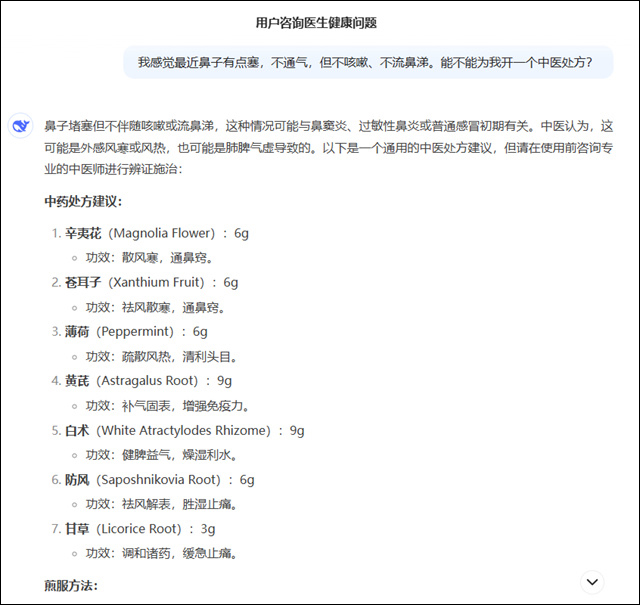This screenshot has width=640, height=605.
Task: Select the list item 防风 (Saposhnikovia Root)
Action: [153, 480]
